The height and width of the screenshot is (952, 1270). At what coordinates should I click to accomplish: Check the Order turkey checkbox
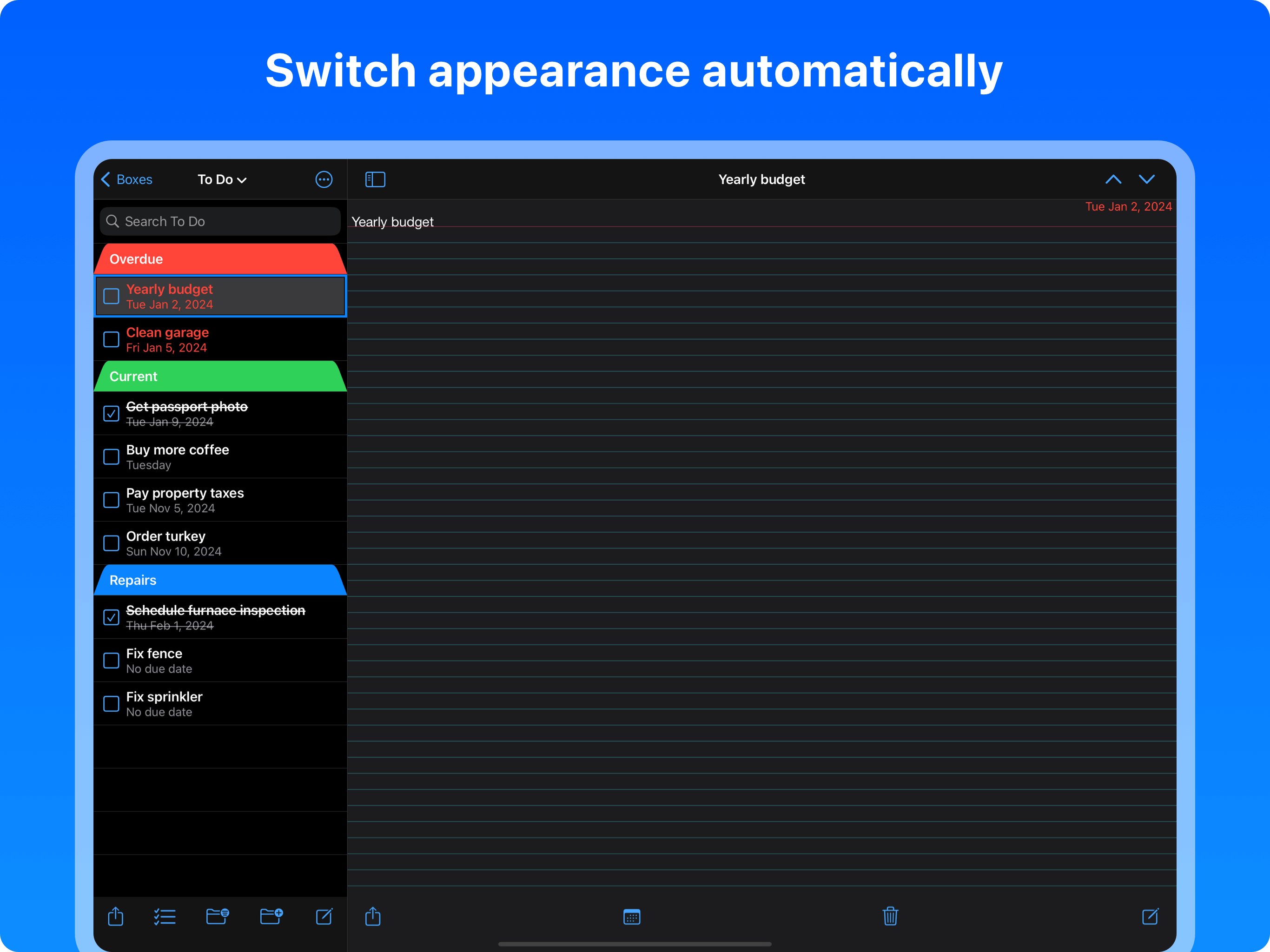(111, 543)
